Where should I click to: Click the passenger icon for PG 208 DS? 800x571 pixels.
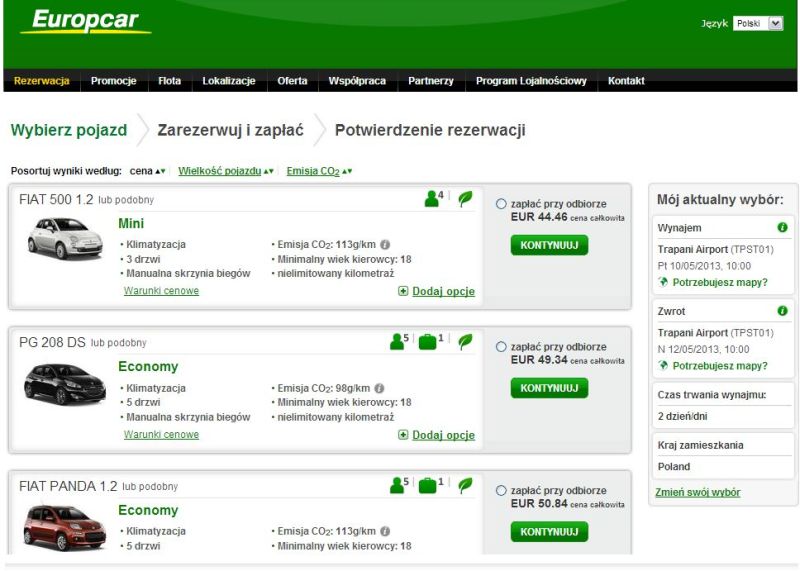click(398, 341)
